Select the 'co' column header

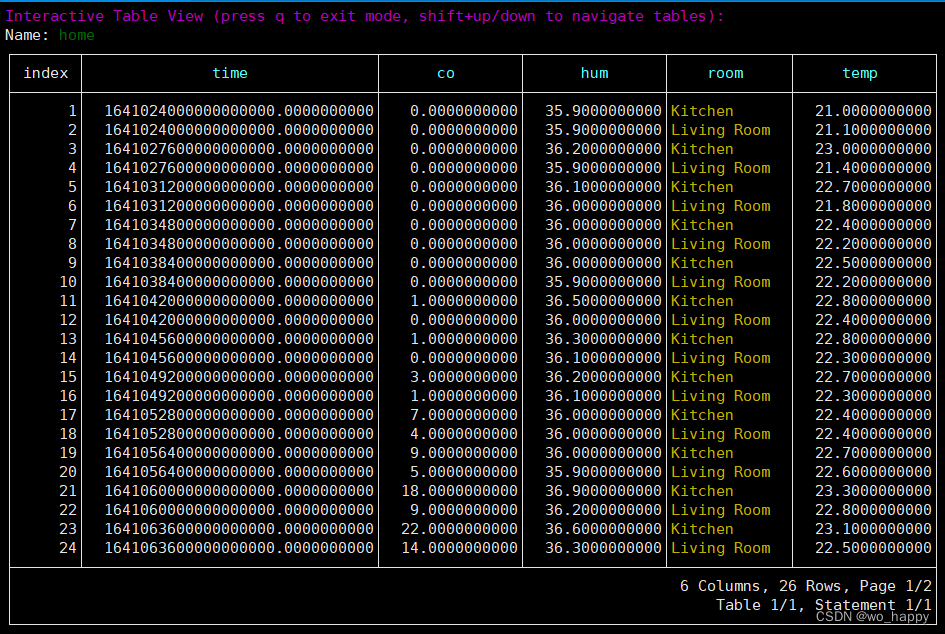coord(445,72)
